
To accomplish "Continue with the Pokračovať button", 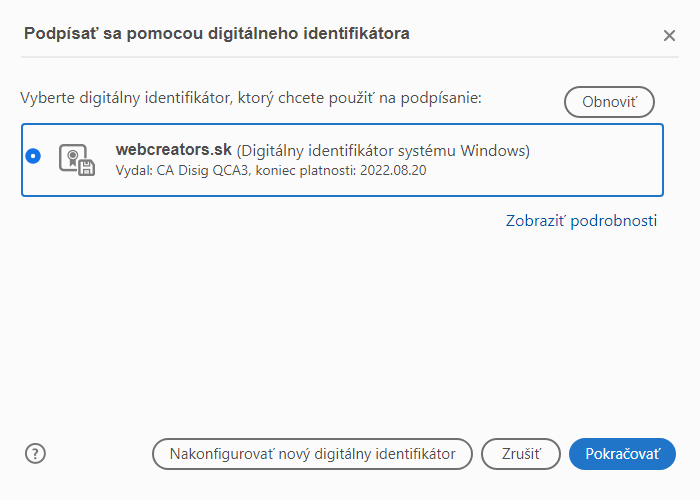I will click(x=622, y=453).
